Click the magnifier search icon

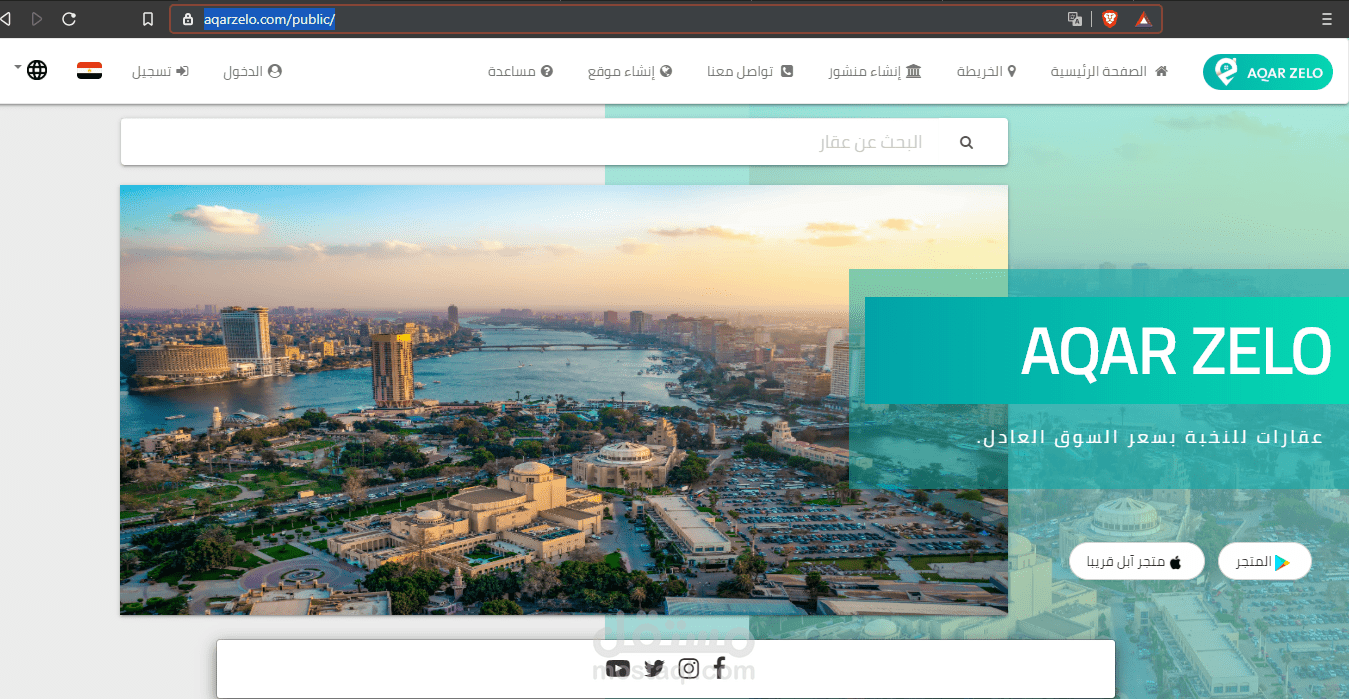[x=966, y=143]
